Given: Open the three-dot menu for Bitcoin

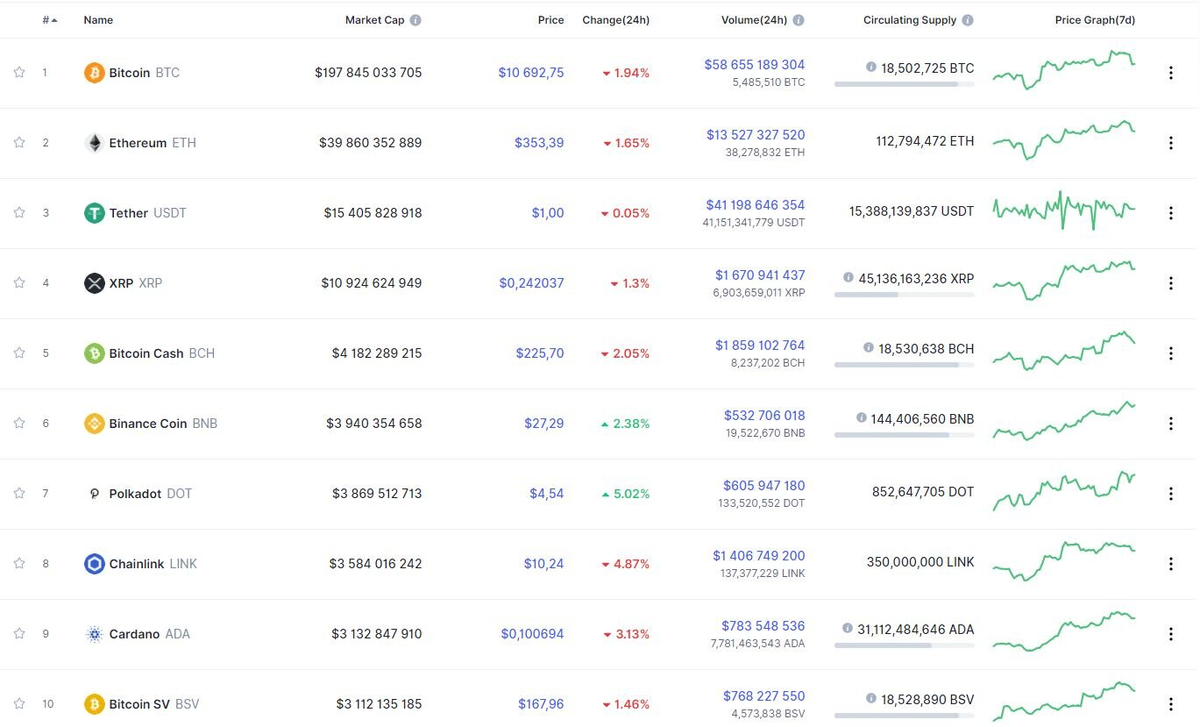Looking at the screenshot, I should click(1171, 73).
